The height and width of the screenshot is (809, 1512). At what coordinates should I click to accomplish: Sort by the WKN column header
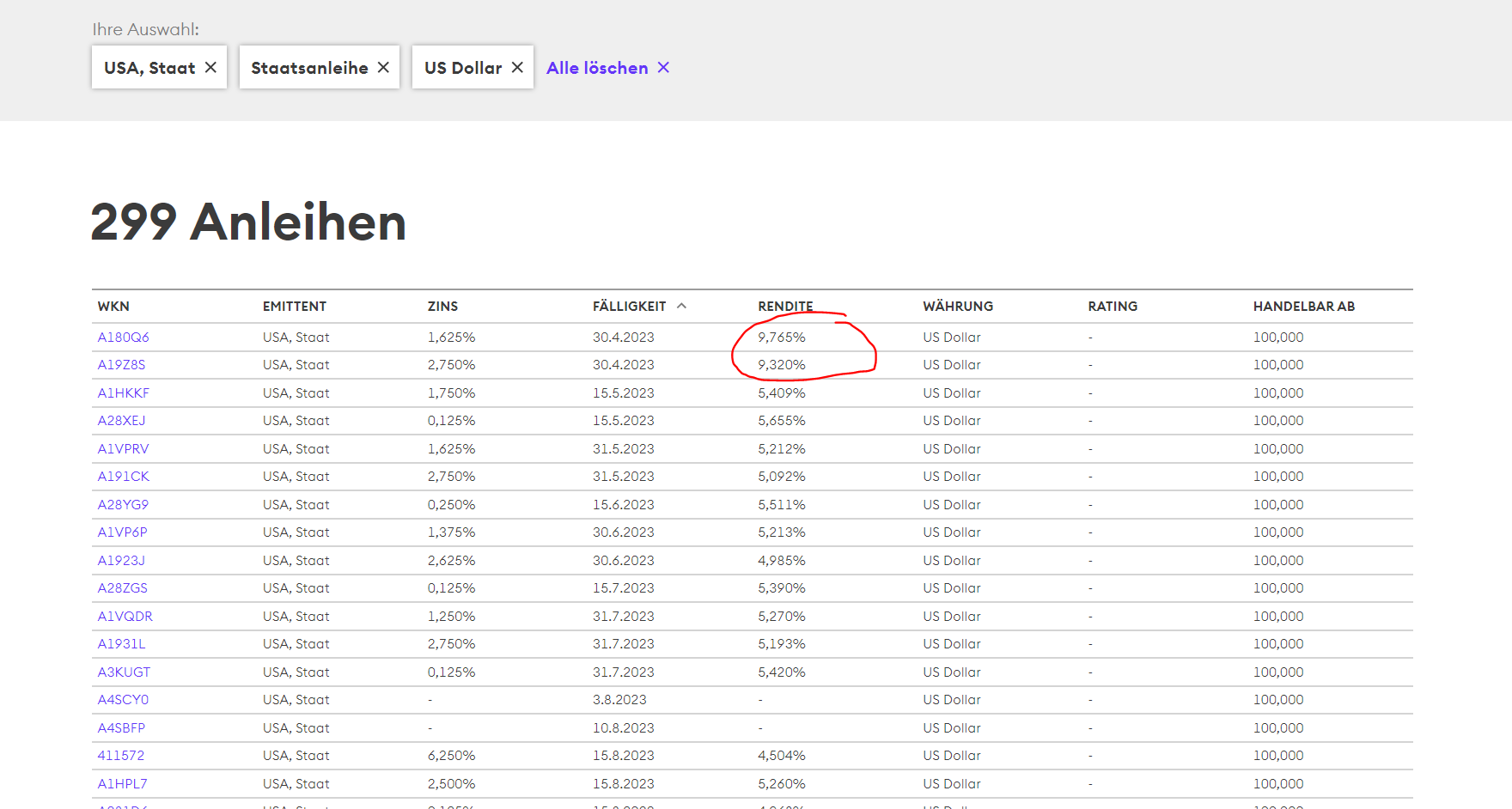click(x=113, y=307)
